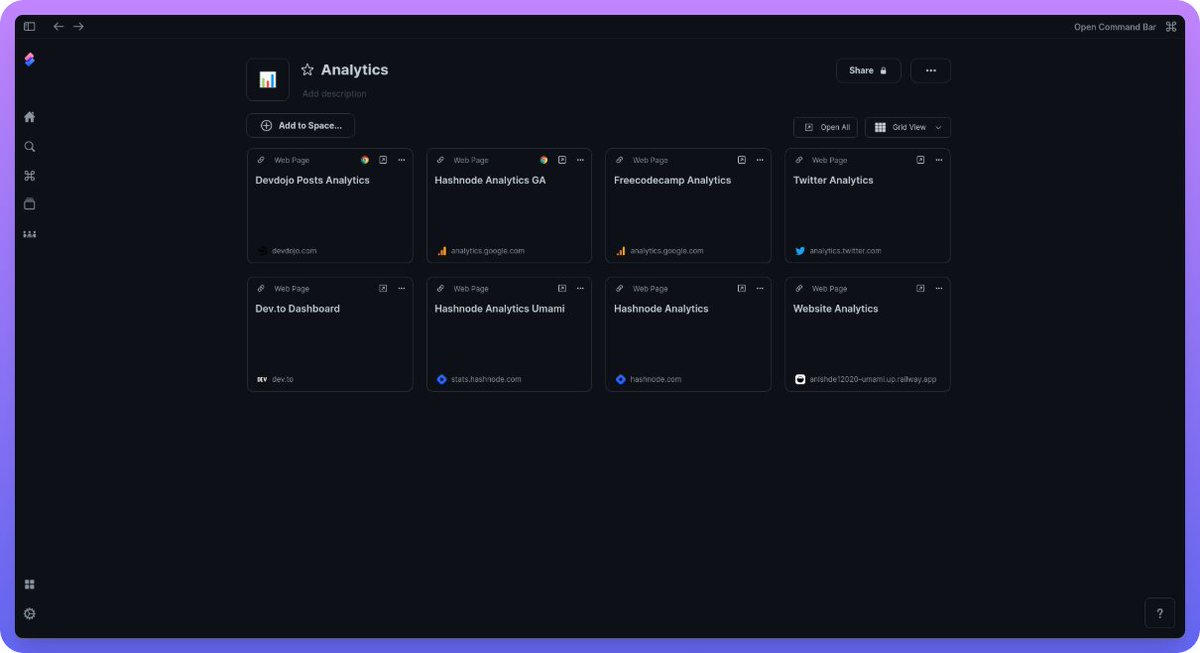Image resolution: width=1200 pixels, height=653 pixels.
Task: Open Freecodecamp Analytics external link icon
Action: click(x=741, y=160)
